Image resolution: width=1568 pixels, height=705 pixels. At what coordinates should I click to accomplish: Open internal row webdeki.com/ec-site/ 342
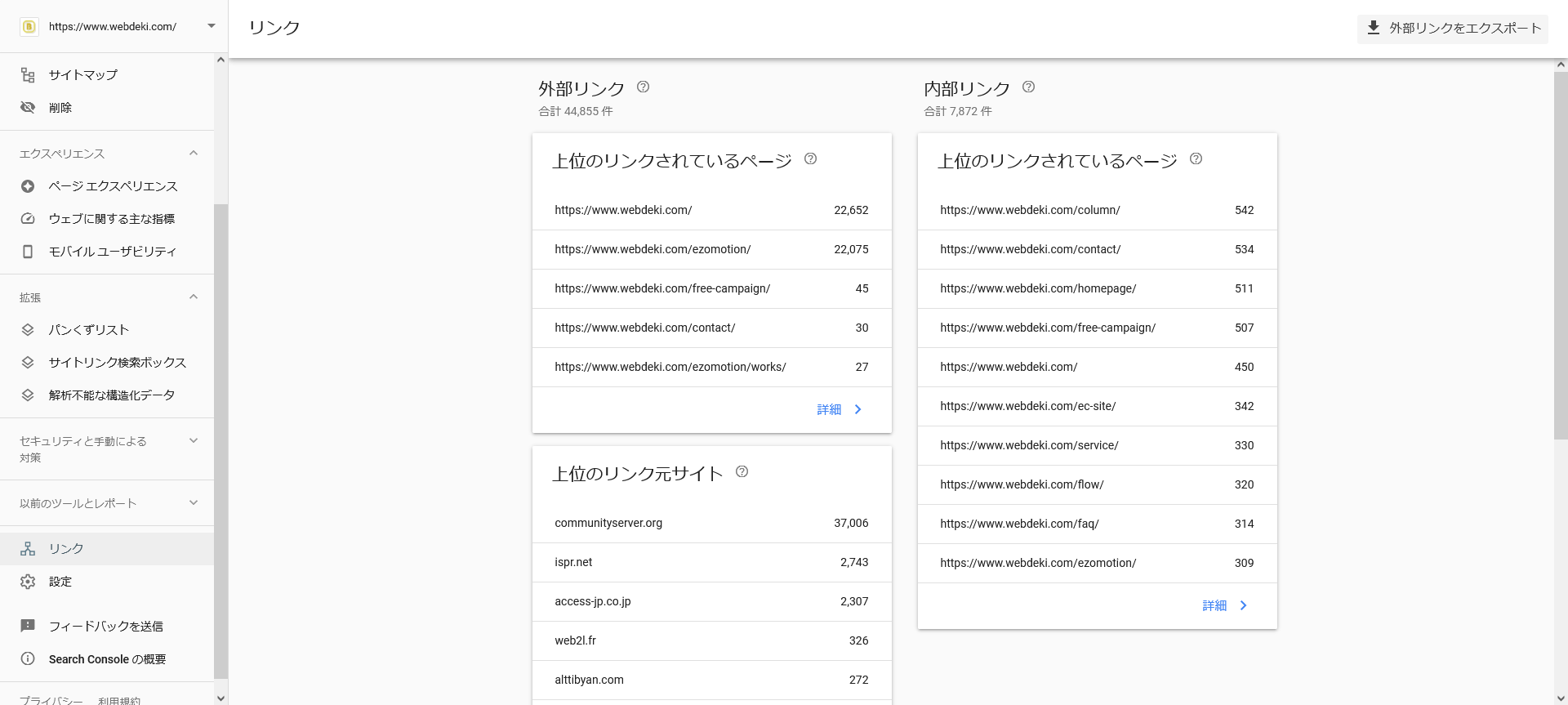point(1098,406)
